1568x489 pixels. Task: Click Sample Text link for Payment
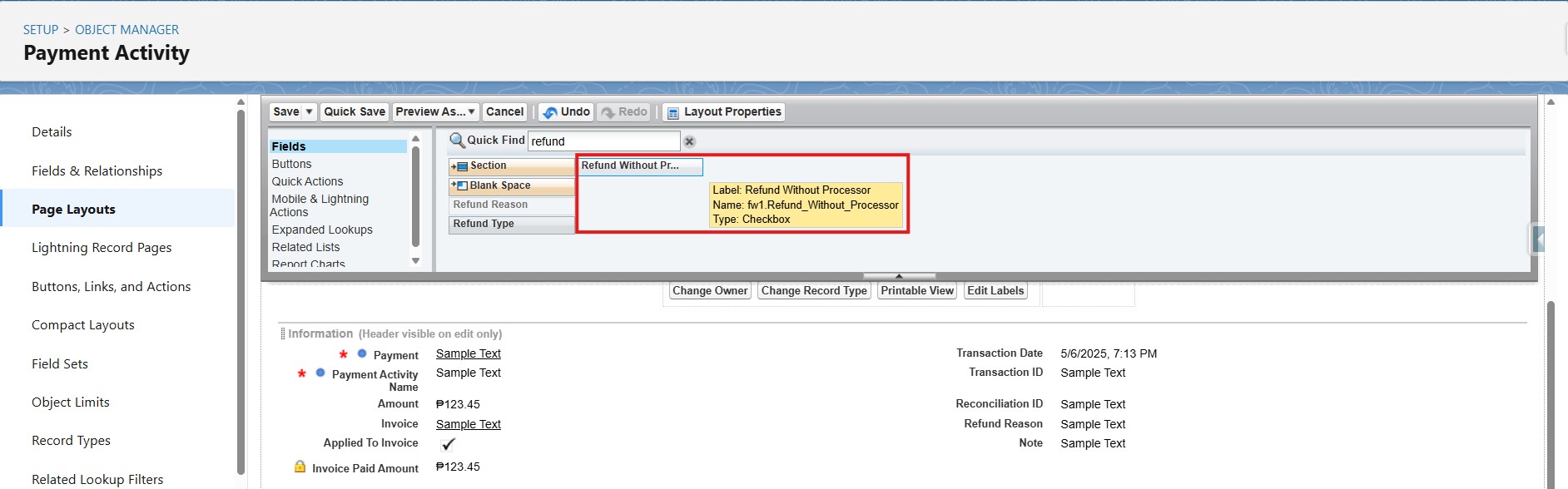[469, 354]
